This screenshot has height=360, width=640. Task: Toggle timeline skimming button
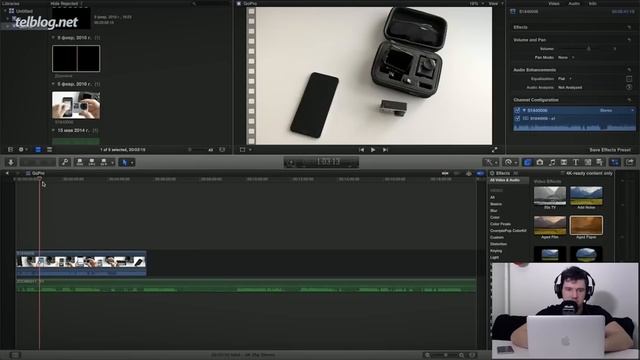click(445, 173)
